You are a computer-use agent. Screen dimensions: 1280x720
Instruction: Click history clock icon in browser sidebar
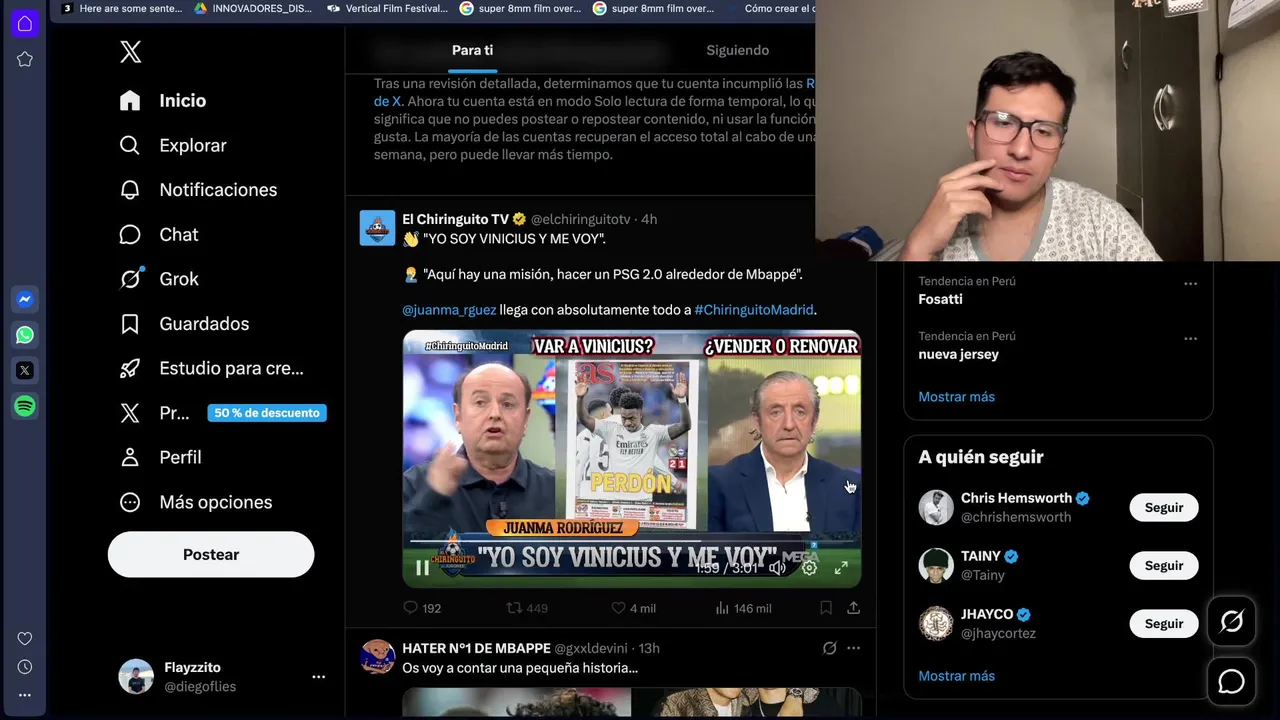click(x=25, y=667)
